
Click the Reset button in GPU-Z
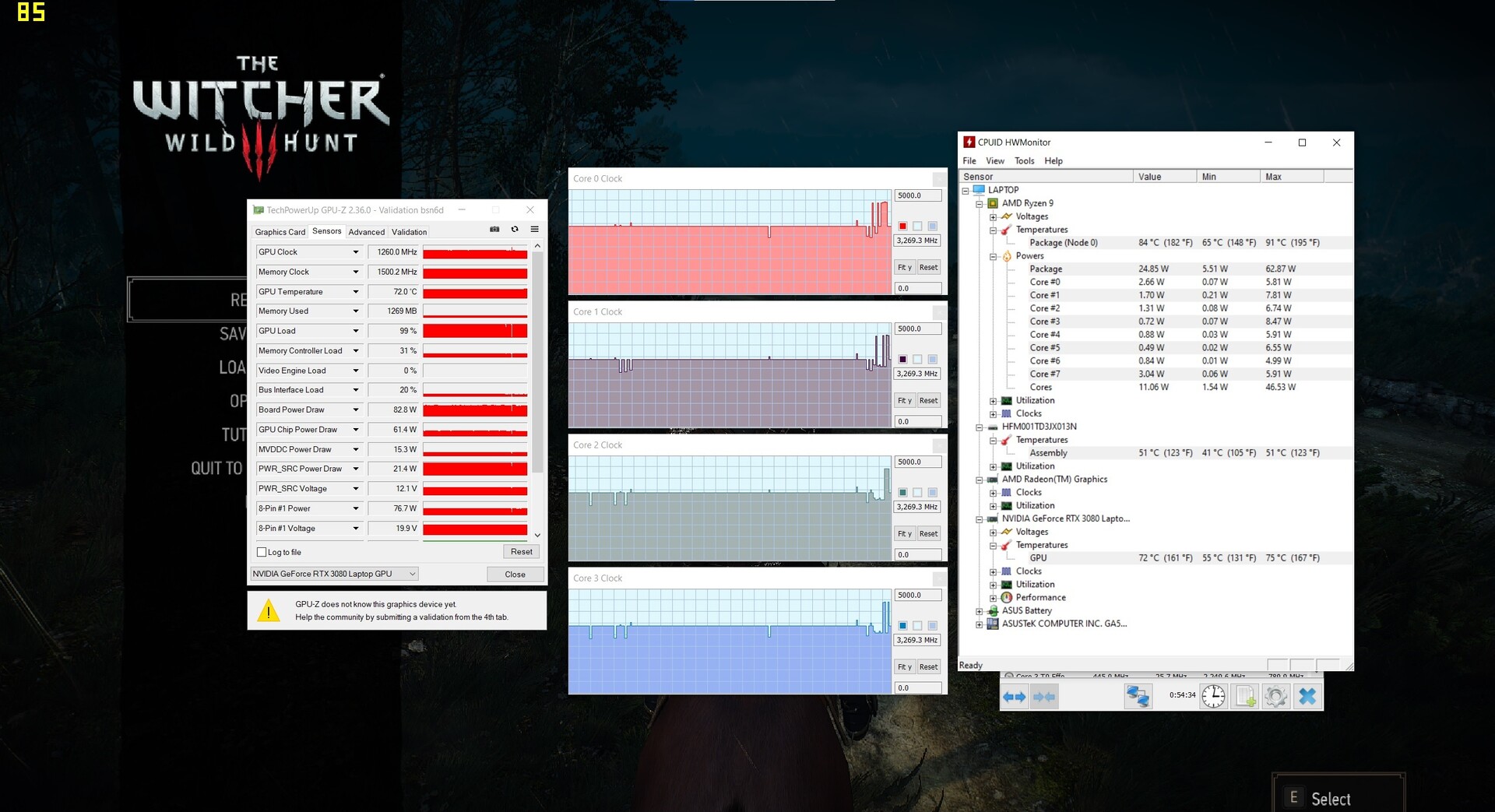pyautogui.click(x=522, y=552)
